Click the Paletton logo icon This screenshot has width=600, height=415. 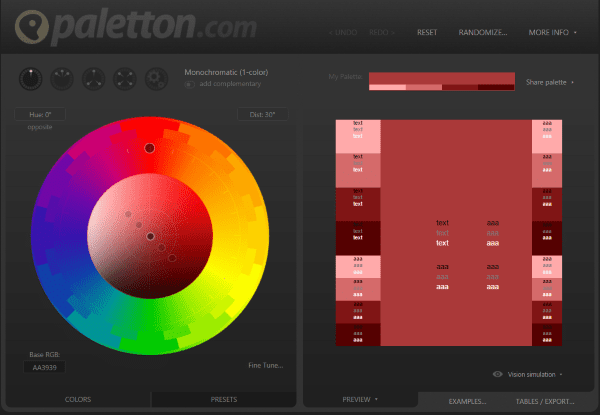tap(32, 26)
